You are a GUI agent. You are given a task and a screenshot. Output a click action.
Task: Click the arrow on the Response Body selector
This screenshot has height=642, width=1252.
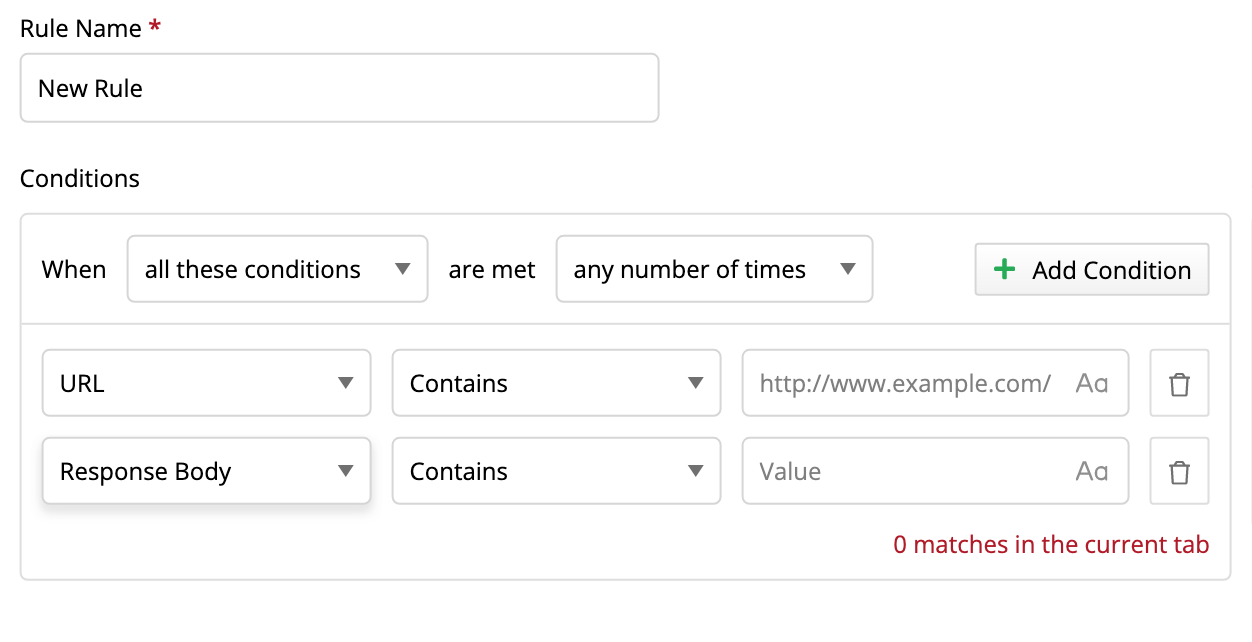point(345,471)
